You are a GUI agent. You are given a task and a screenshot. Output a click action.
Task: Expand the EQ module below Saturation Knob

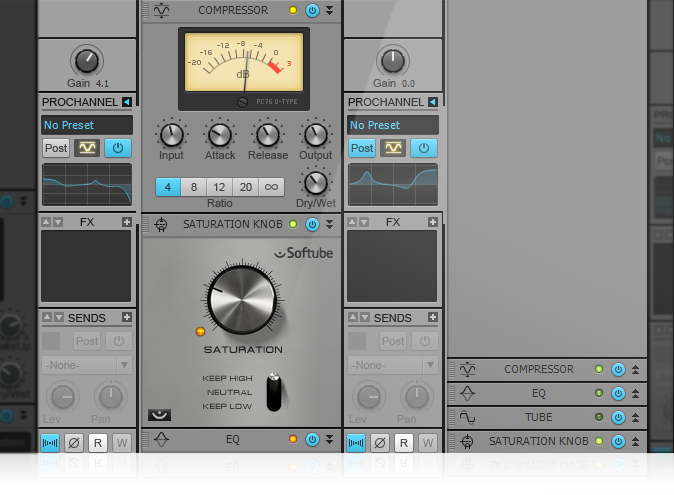(x=329, y=439)
